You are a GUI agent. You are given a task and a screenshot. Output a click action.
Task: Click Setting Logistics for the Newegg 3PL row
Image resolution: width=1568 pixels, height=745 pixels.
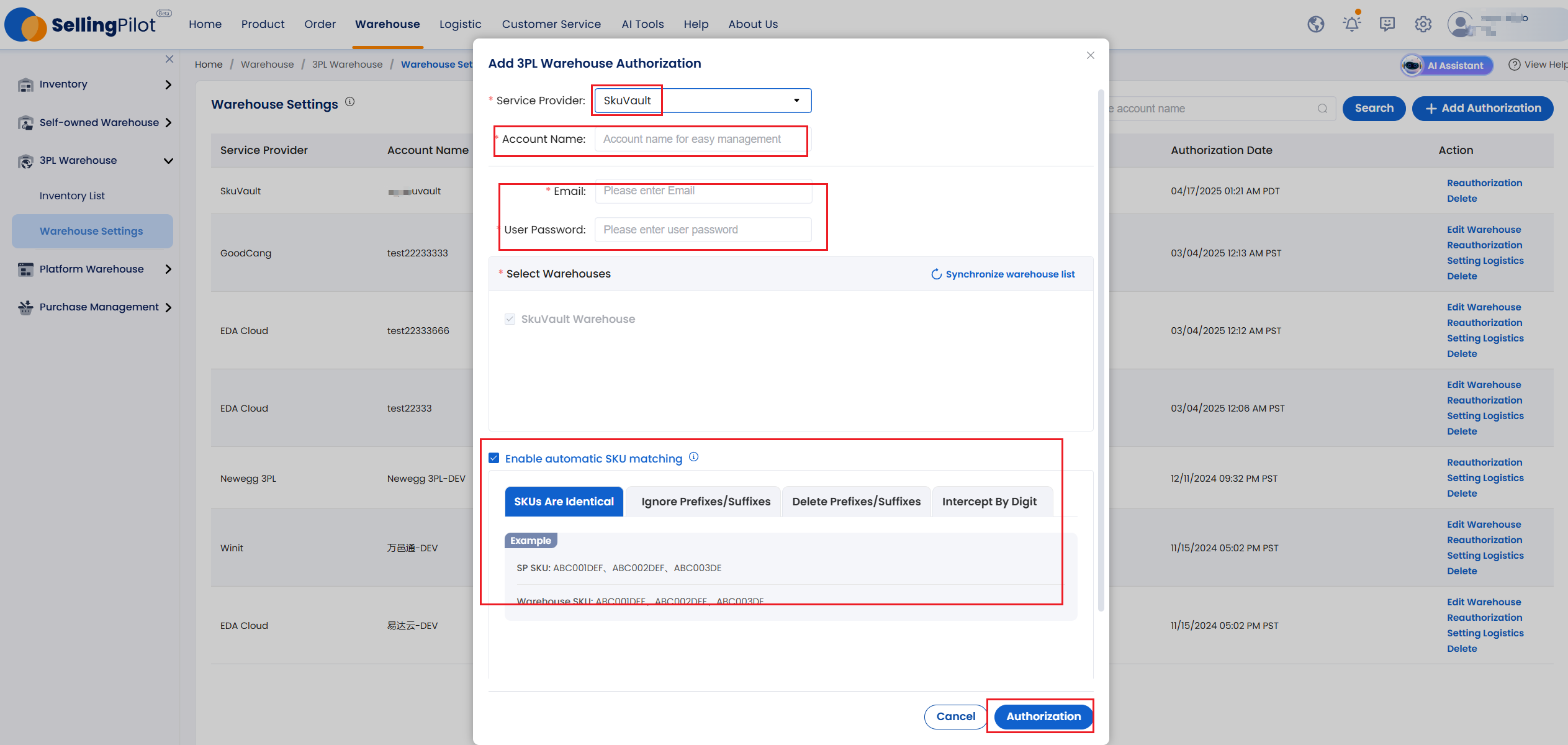click(1485, 478)
